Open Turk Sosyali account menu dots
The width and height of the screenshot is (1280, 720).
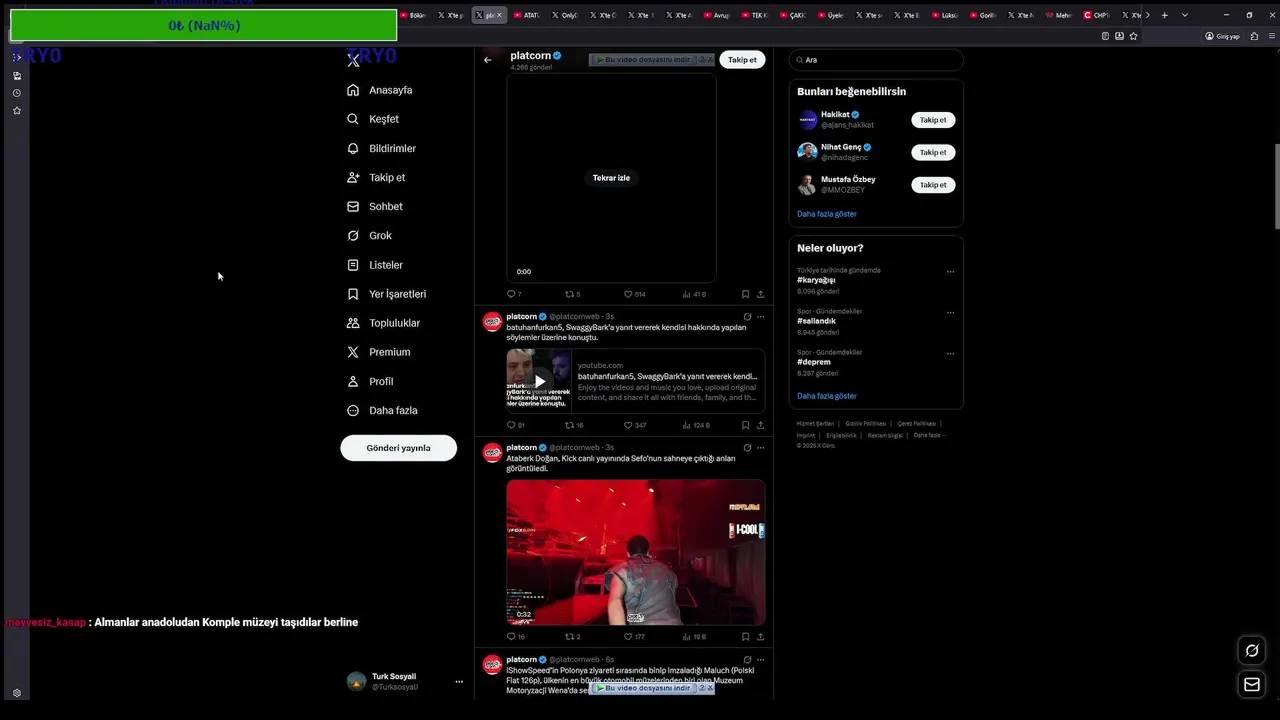pos(459,682)
